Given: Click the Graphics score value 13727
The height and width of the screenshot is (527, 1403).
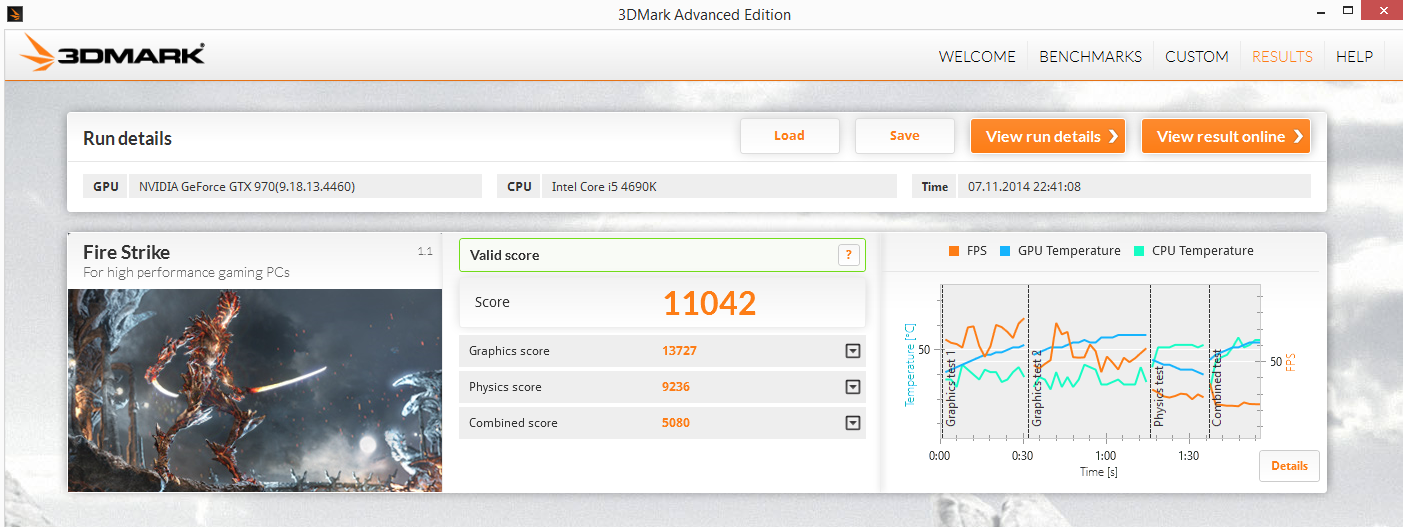Looking at the screenshot, I should coord(679,351).
